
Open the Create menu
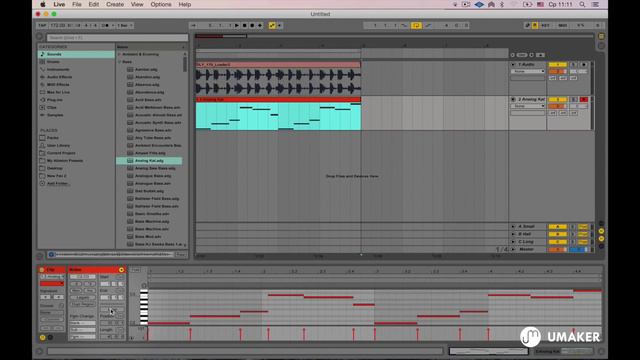point(115,4)
